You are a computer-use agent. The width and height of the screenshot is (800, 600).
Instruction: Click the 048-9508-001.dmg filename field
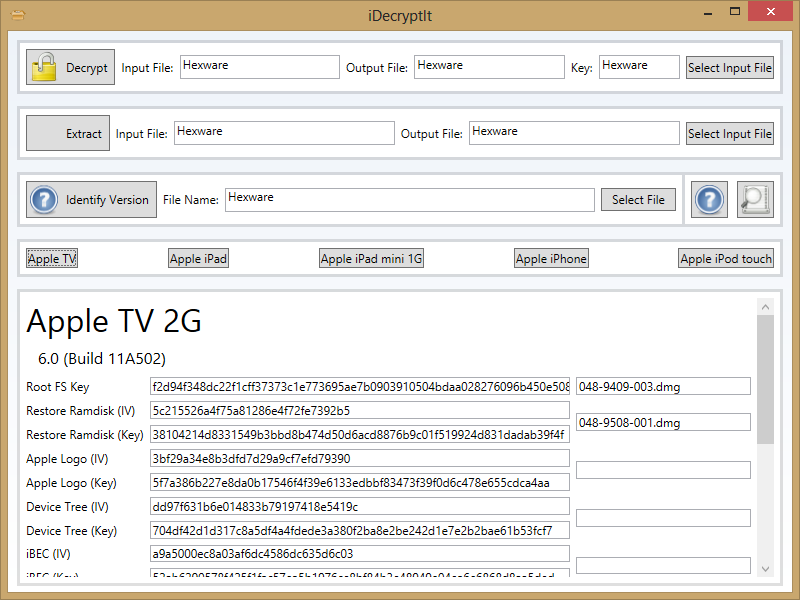pos(663,422)
